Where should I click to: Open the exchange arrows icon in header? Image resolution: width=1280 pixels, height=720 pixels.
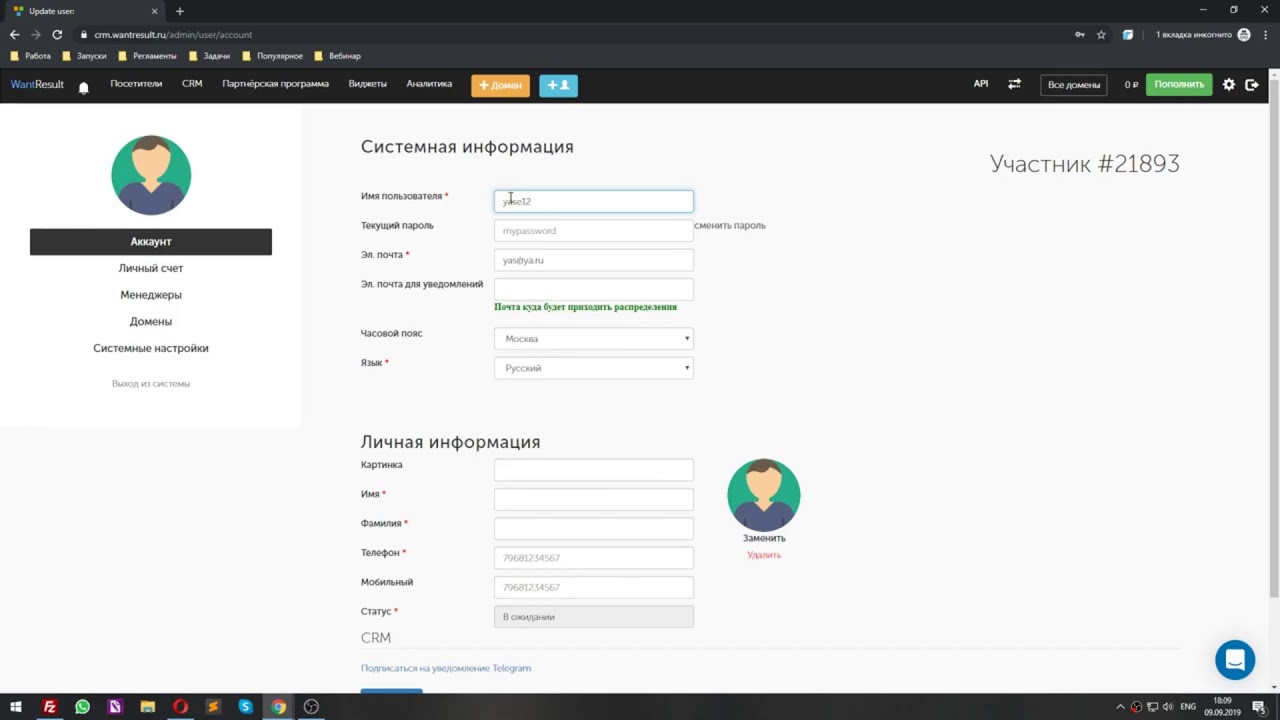pos(1014,84)
